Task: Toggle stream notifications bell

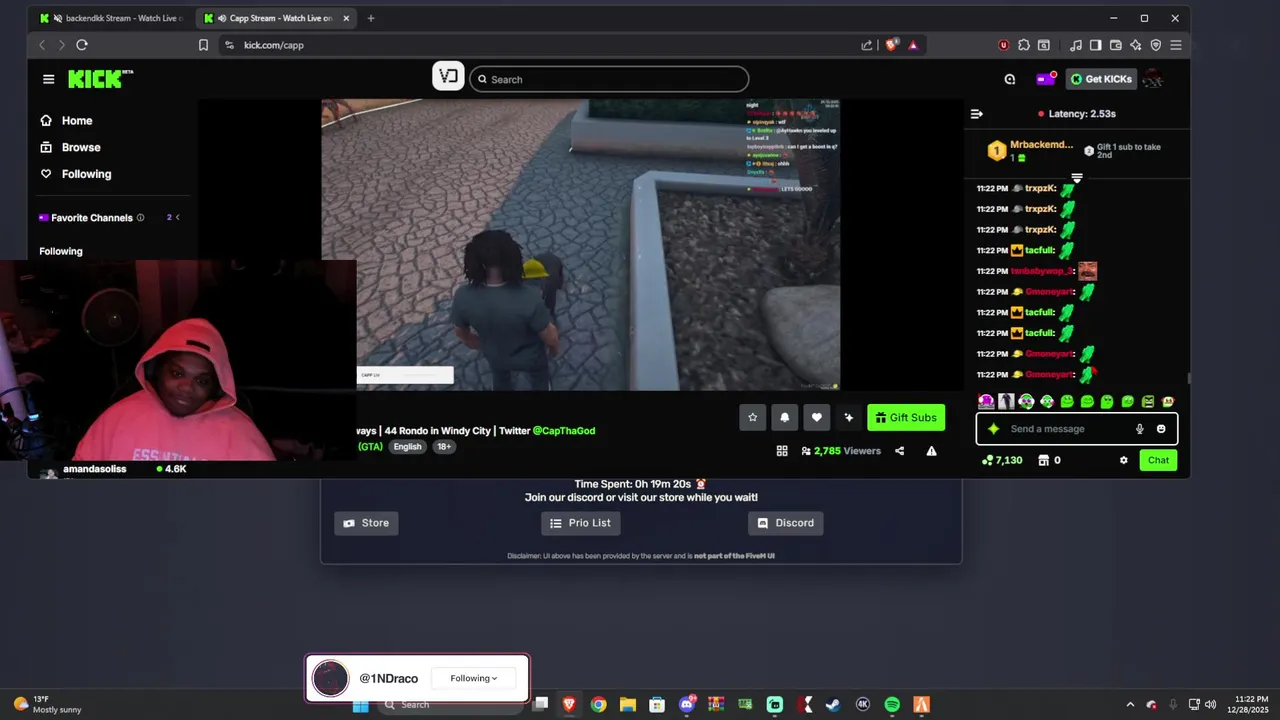Action: [x=784, y=418]
